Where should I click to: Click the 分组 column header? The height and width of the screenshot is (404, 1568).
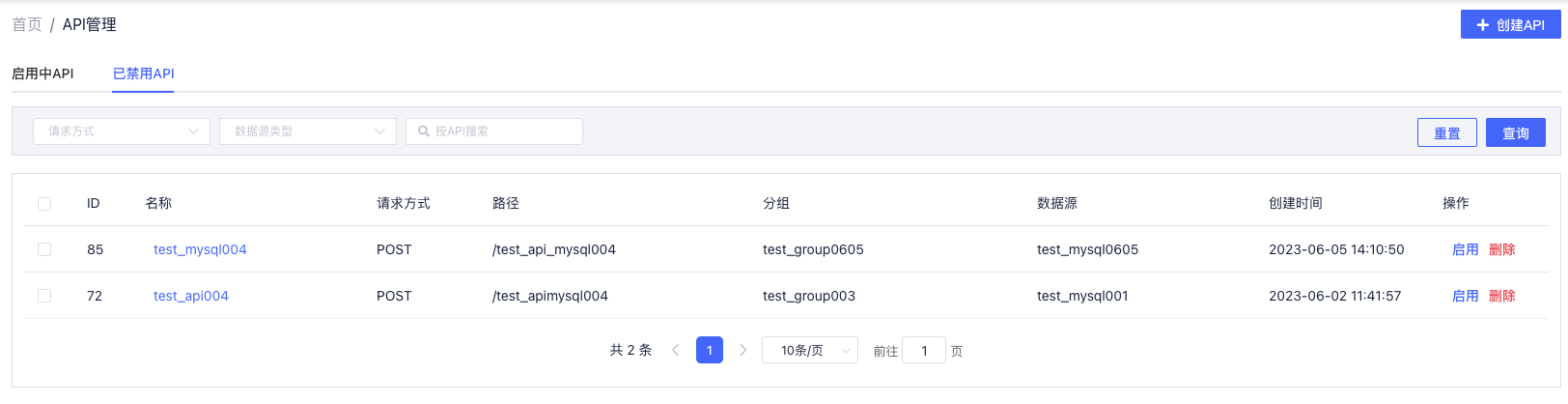(x=776, y=203)
